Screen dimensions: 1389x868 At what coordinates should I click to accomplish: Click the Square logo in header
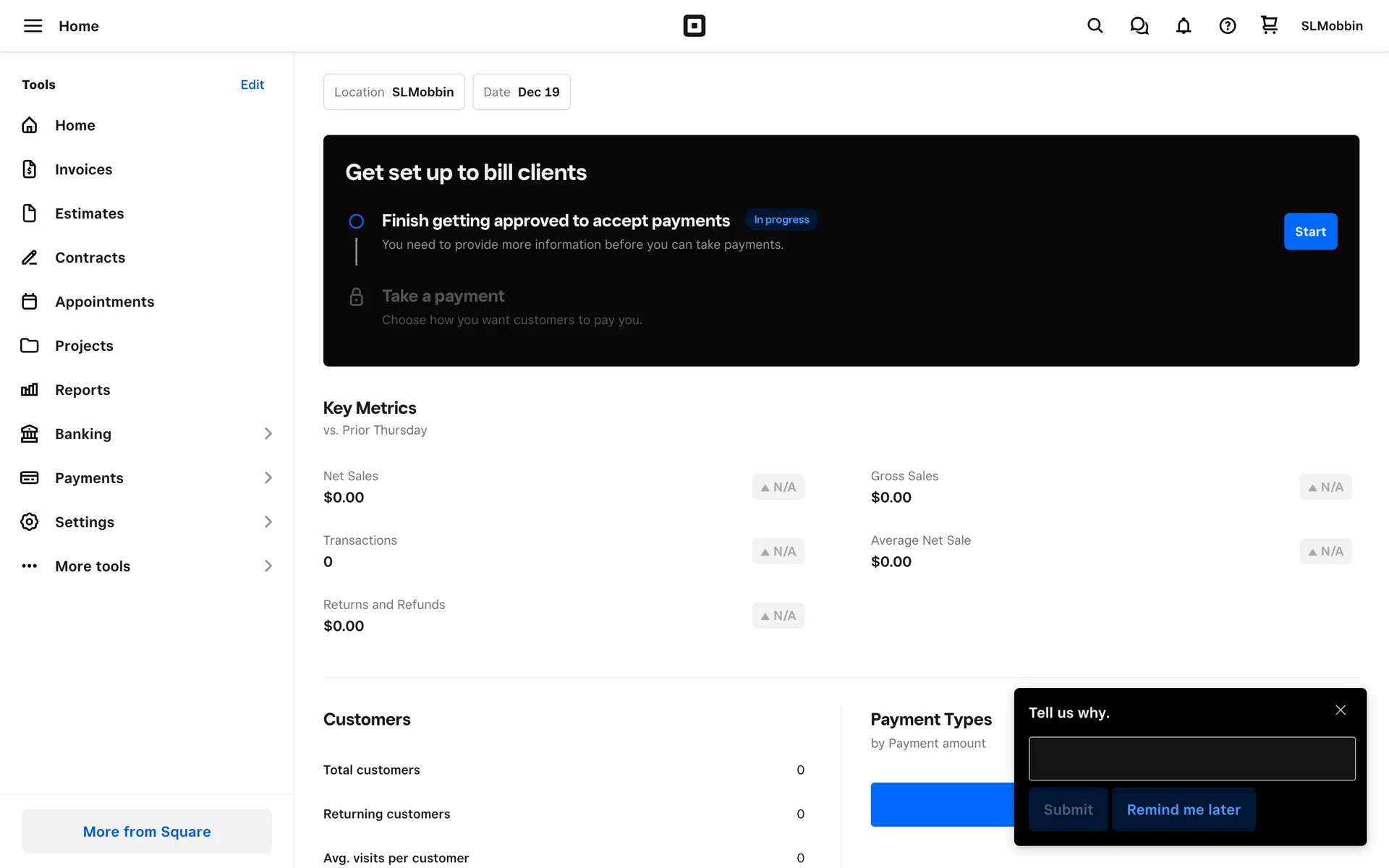click(694, 26)
